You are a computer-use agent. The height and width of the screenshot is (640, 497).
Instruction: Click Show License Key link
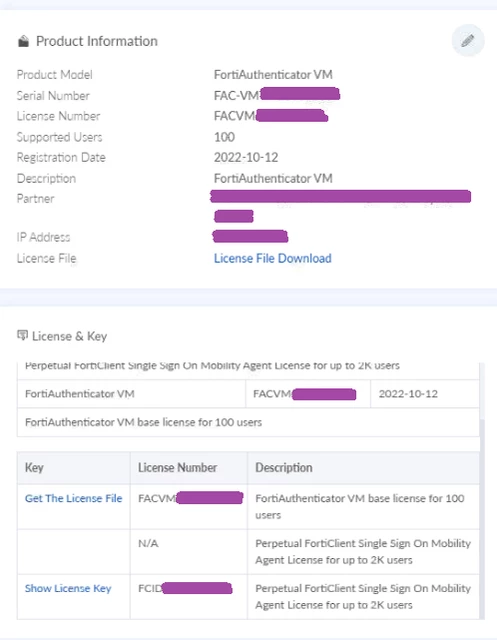point(68,588)
